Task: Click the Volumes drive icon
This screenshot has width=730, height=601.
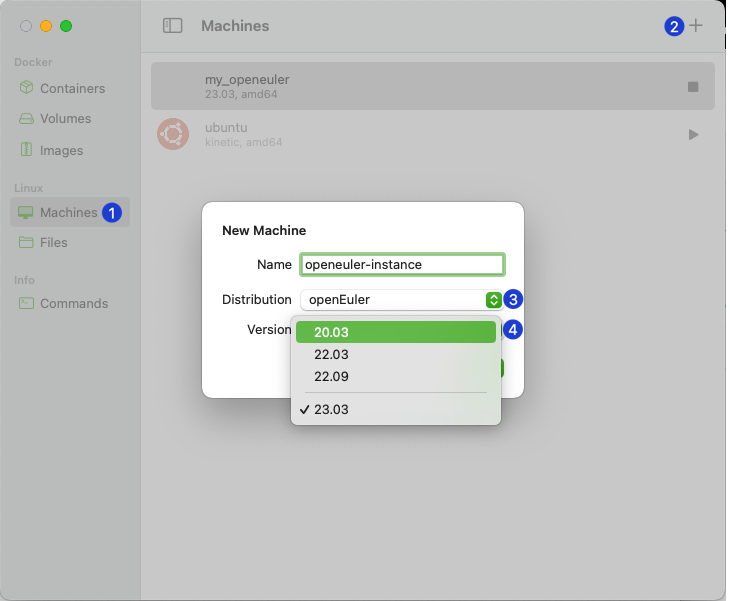Action: click(26, 118)
